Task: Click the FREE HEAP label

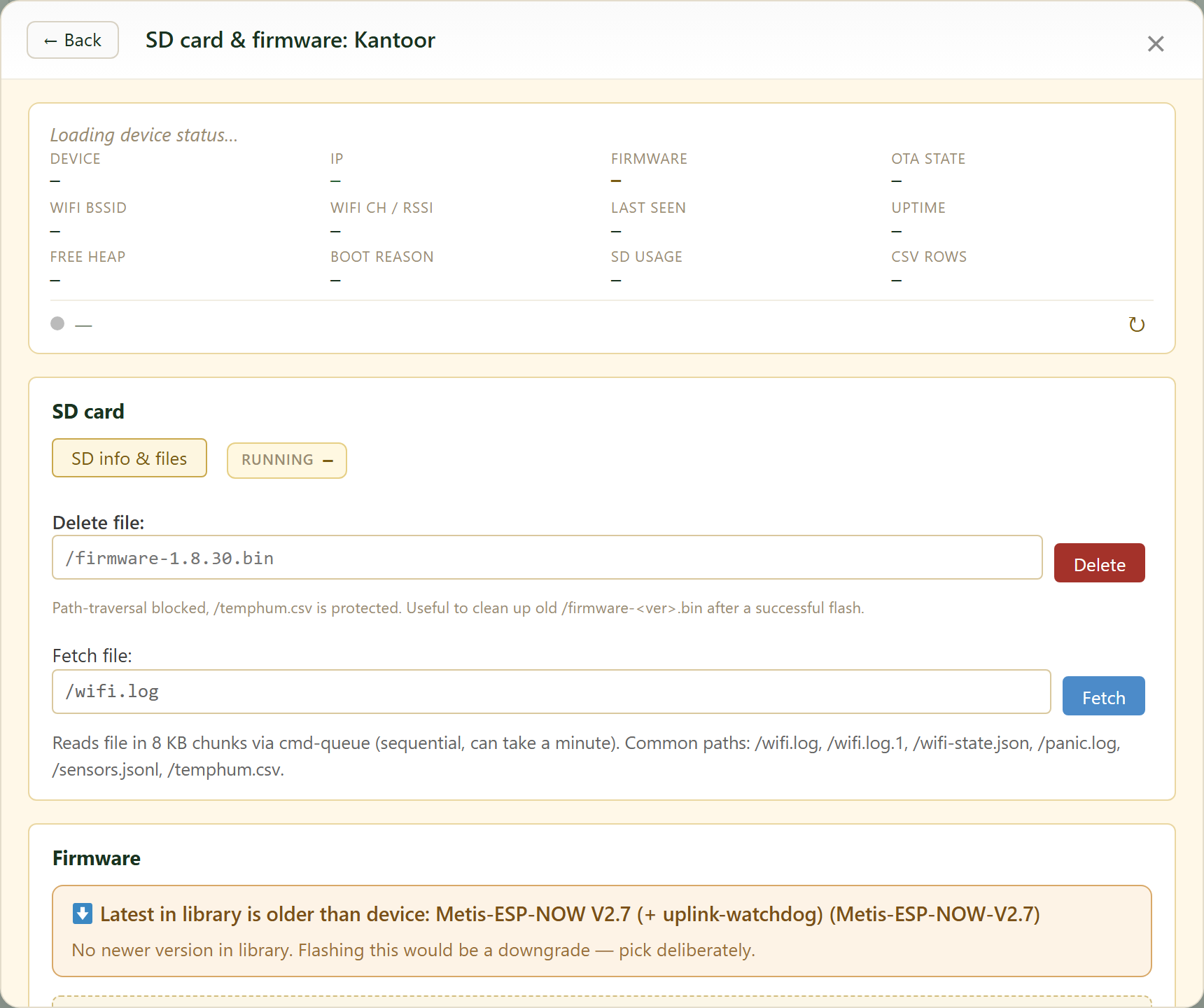Action: click(x=87, y=257)
